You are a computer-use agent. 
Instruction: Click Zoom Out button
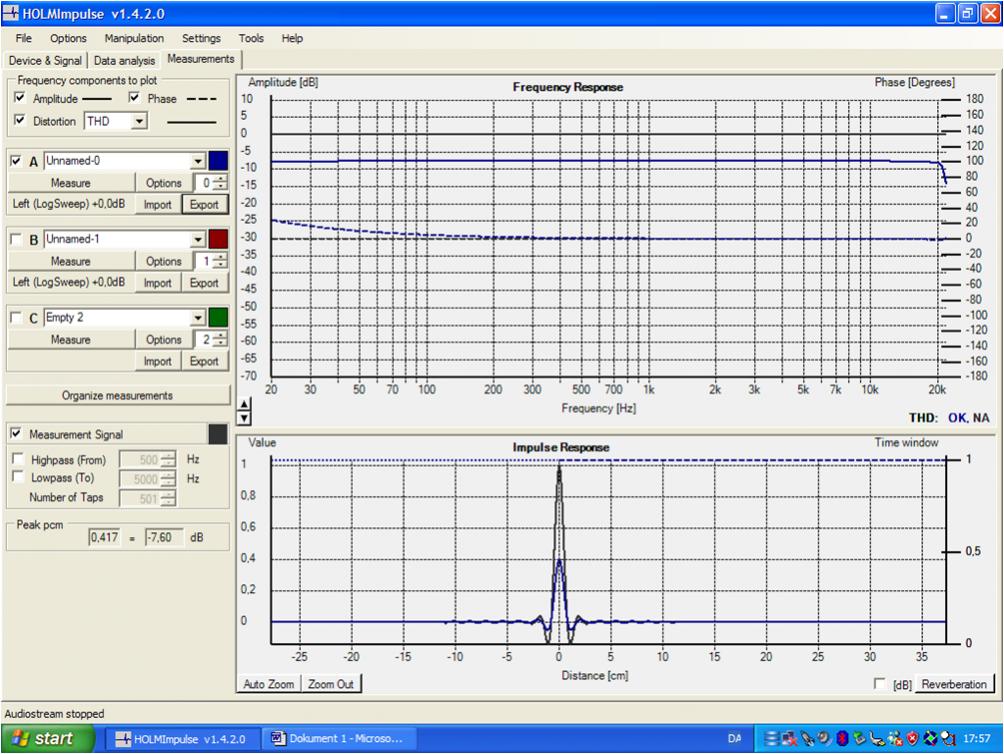pos(331,684)
